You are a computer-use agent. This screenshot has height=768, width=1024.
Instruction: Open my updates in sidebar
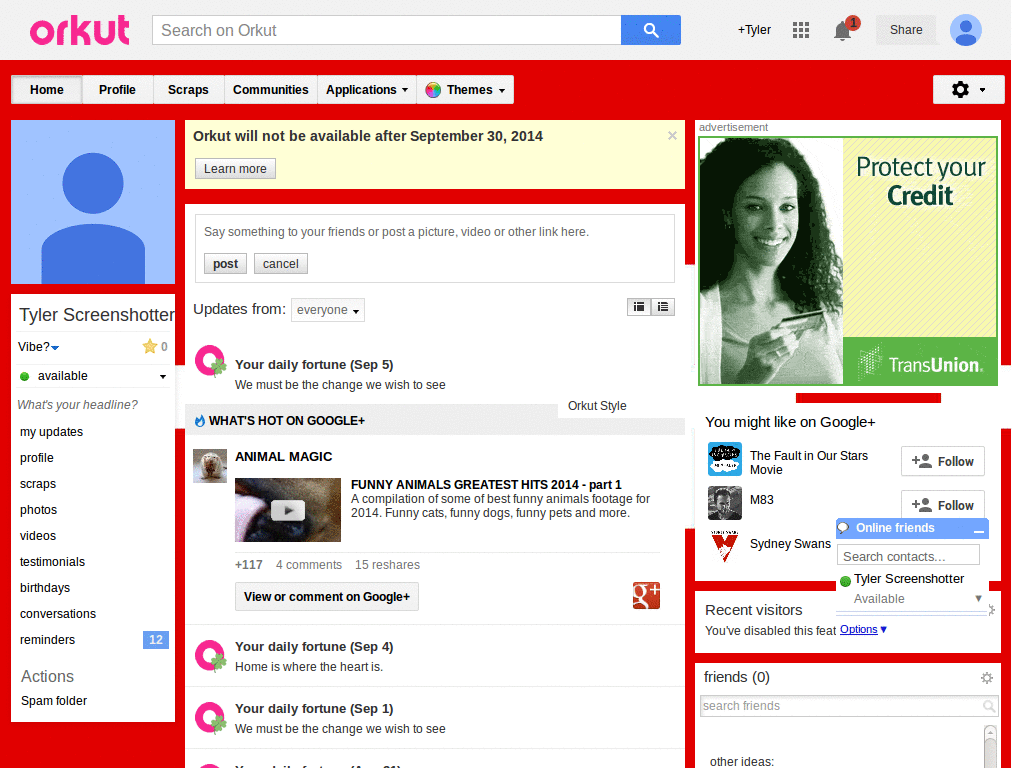52,432
